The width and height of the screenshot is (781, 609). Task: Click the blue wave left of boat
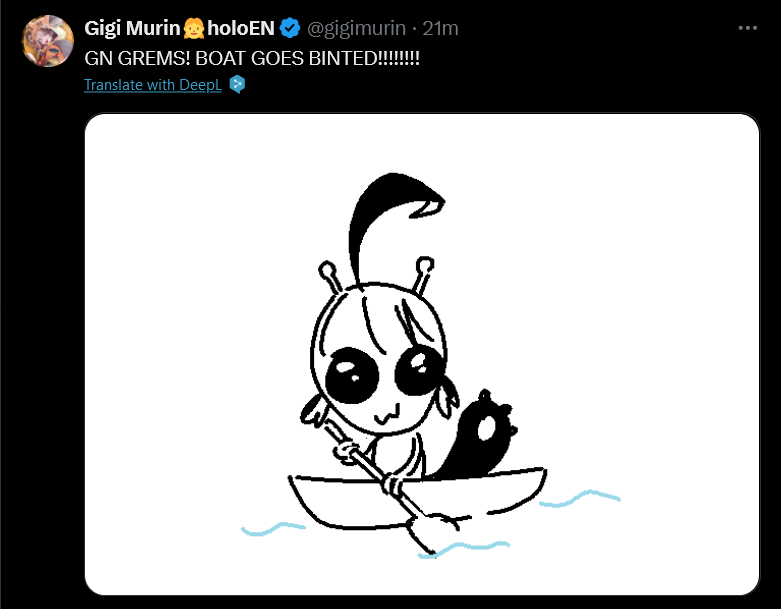click(273, 529)
